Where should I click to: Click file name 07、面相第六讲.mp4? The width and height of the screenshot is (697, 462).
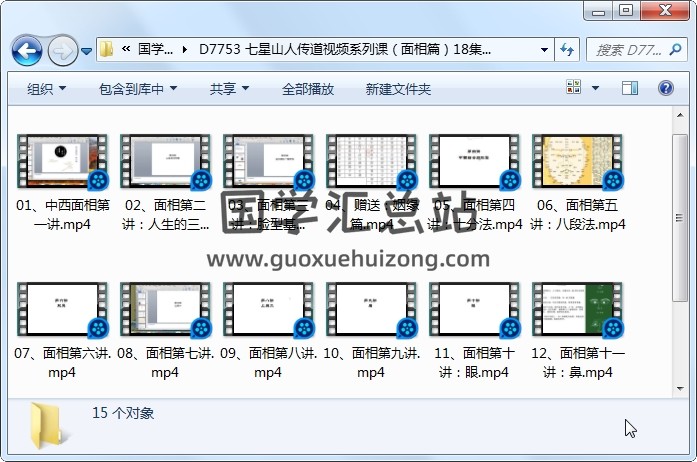[x=62, y=362]
